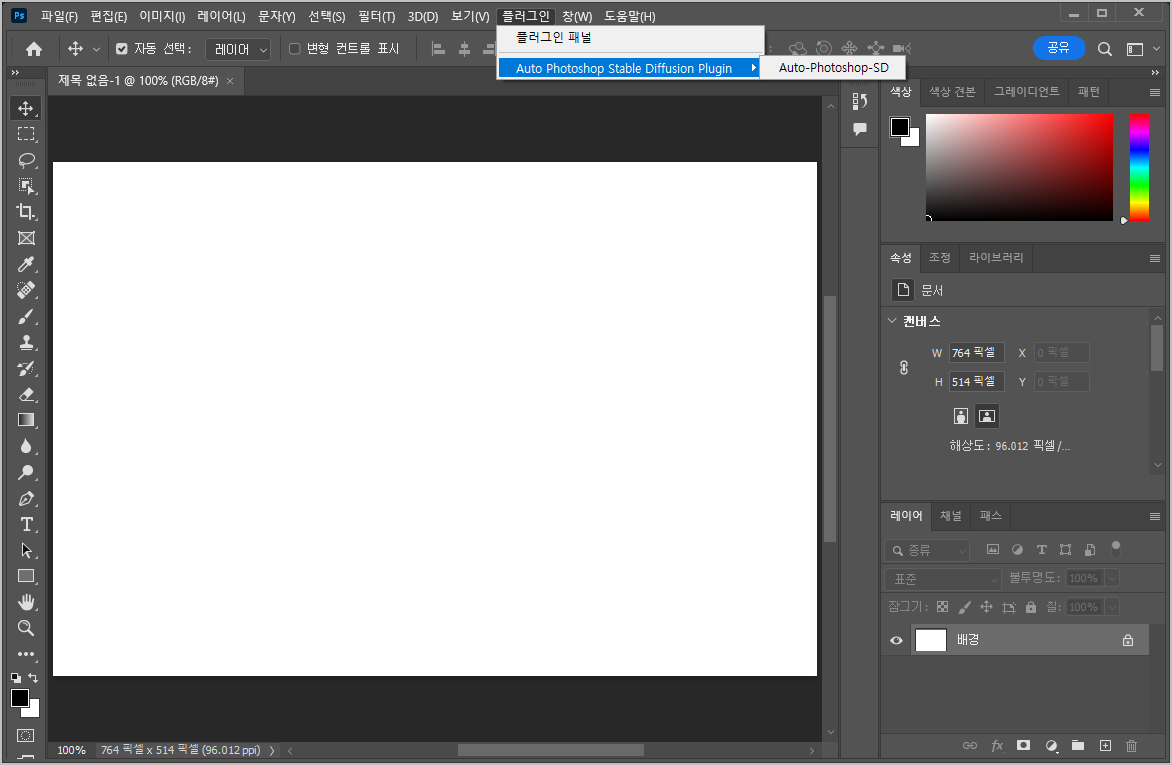
Task: Select the Rectangular Marquee tool
Action: 26,135
